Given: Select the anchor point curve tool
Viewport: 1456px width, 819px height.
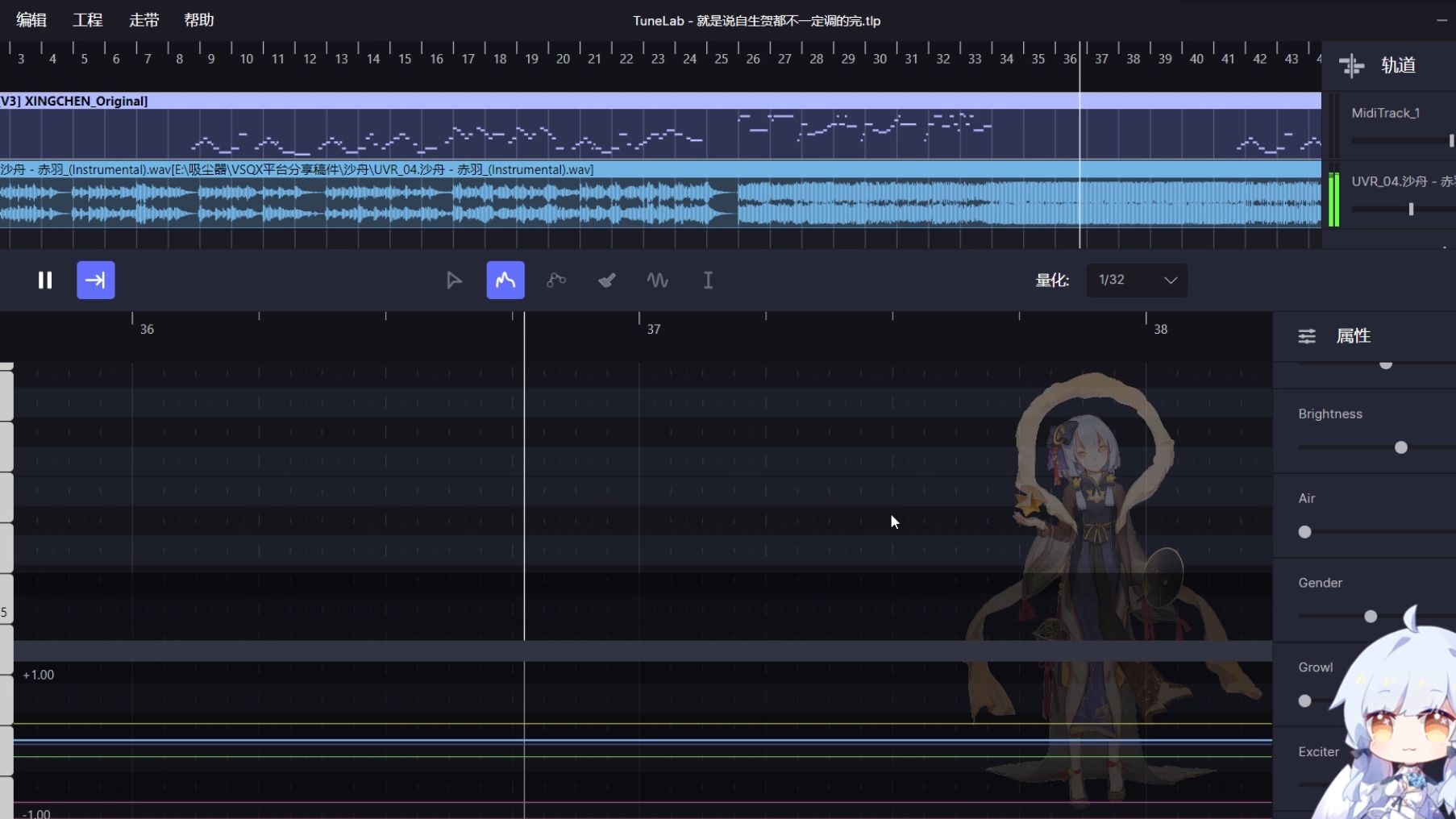Looking at the screenshot, I should 556,280.
